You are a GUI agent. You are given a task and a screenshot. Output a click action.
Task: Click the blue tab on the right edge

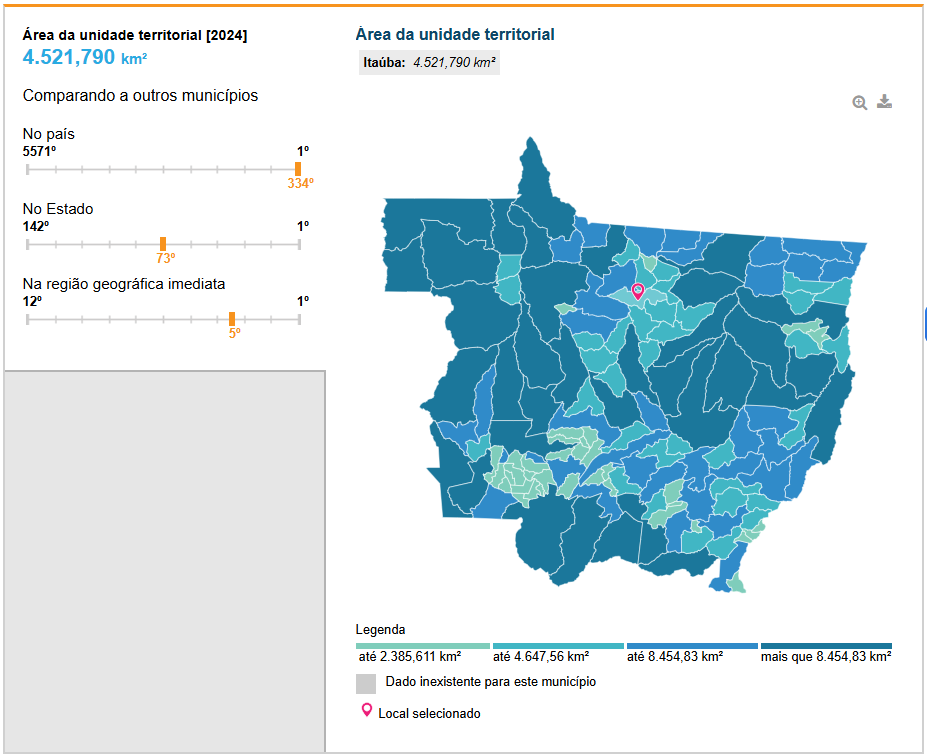pyautogui.click(x=925, y=325)
